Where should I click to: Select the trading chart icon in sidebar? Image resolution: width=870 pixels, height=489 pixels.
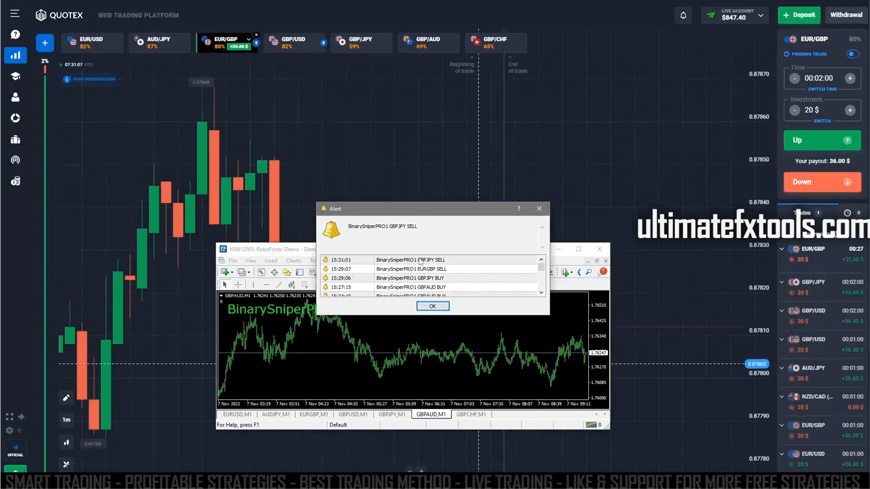15,55
